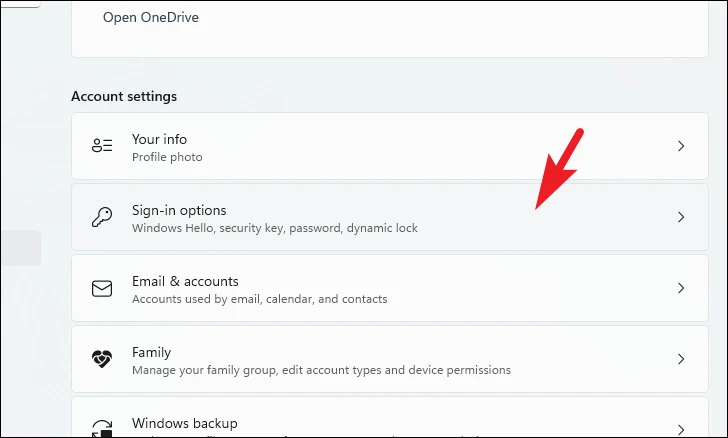Expand Your info using its chevron arrow

click(x=681, y=146)
